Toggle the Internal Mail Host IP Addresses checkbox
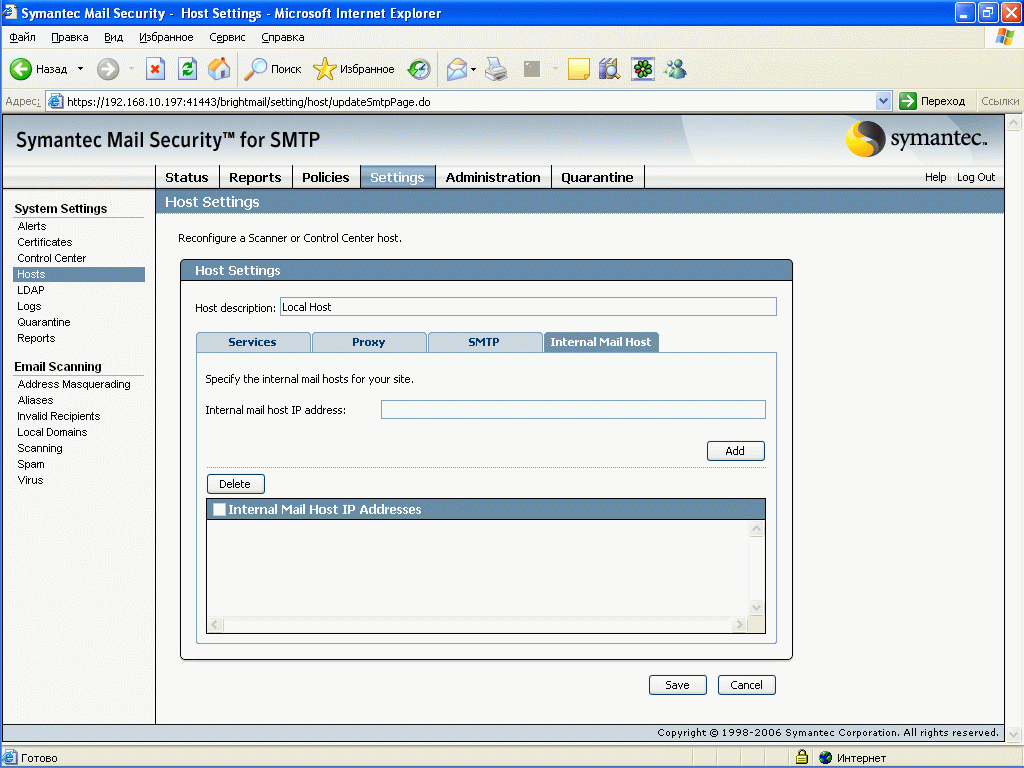This screenshot has width=1024, height=768. (x=219, y=509)
